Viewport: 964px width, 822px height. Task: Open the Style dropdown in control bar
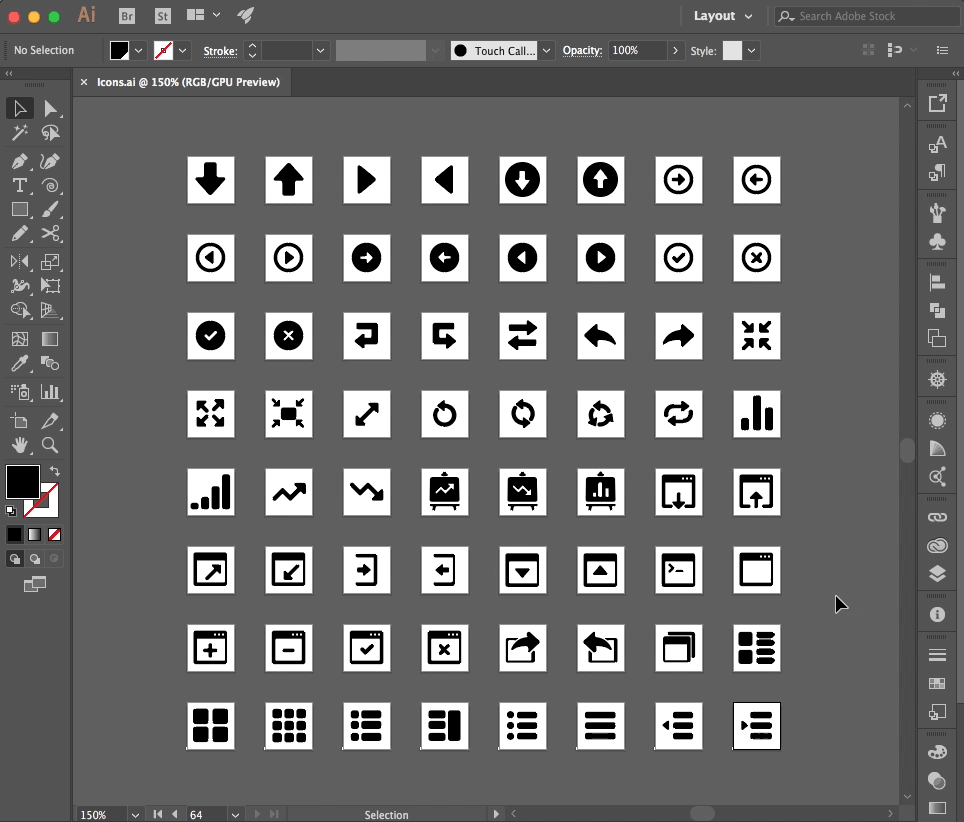click(750, 50)
